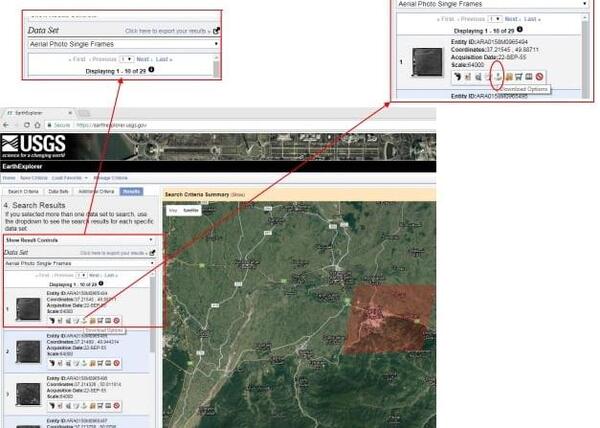Go back using the browser back arrow
Viewport: 600px width, 428px height.
[x=6, y=125]
